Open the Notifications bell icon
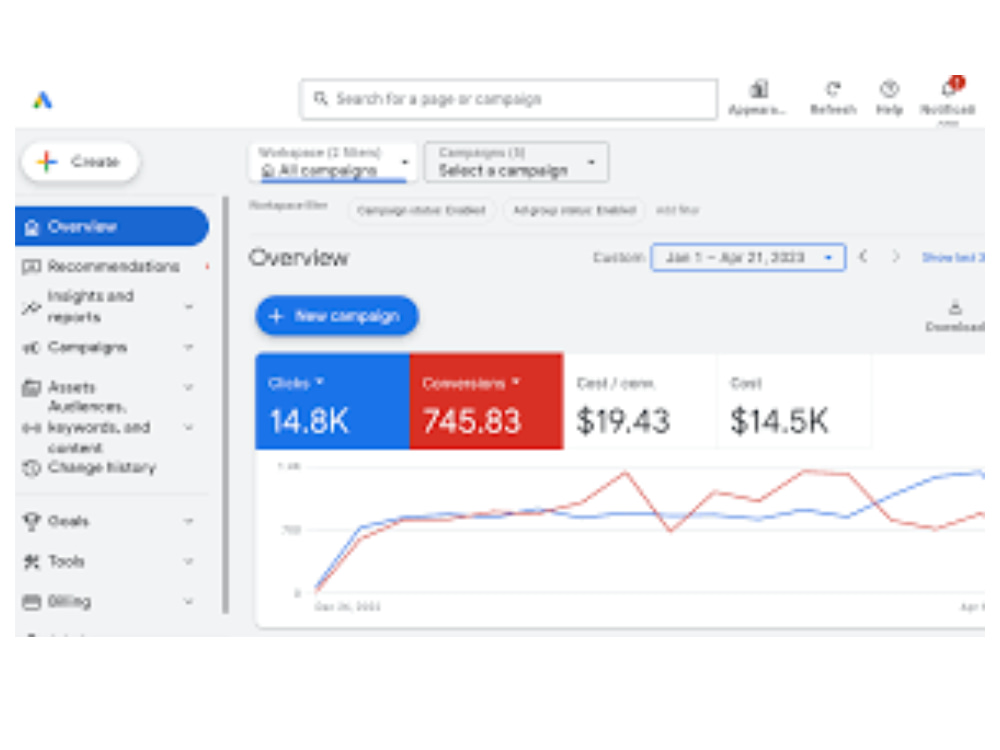 coord(948,88)
